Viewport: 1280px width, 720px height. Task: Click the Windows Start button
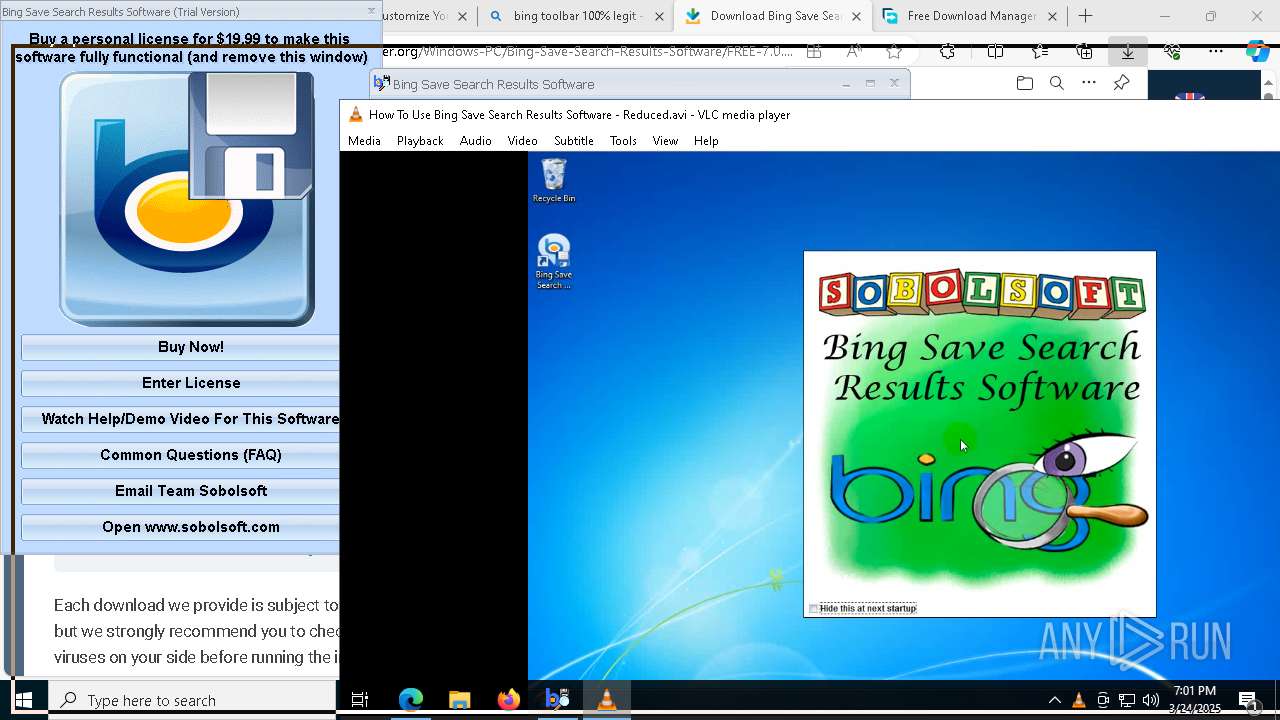[24, 700]
